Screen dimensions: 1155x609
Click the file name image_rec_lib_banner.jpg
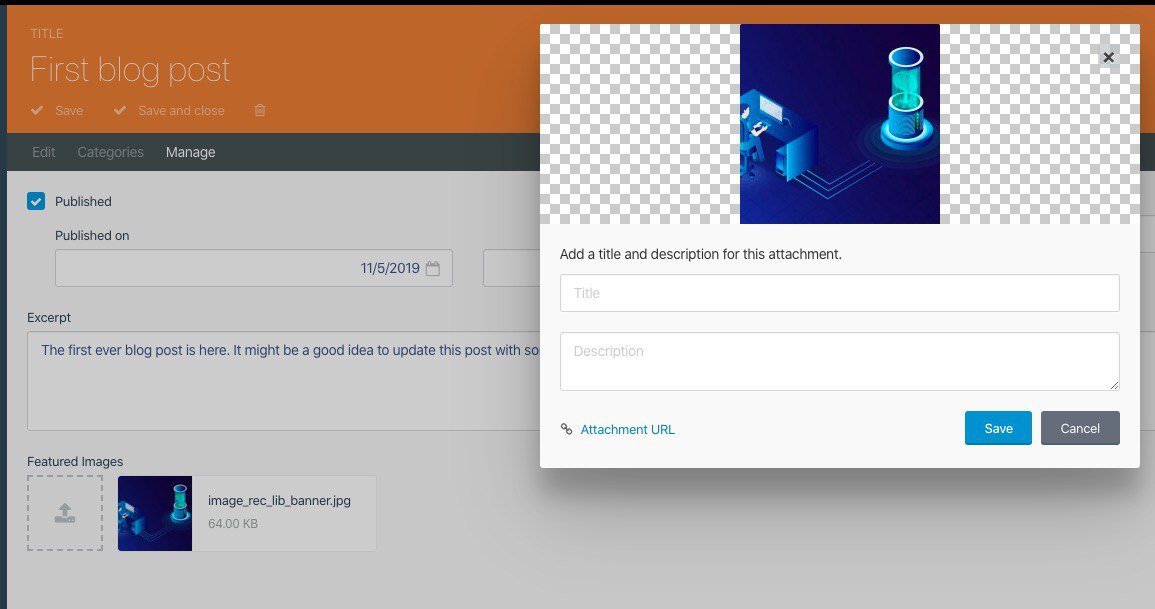coord(279,501)
